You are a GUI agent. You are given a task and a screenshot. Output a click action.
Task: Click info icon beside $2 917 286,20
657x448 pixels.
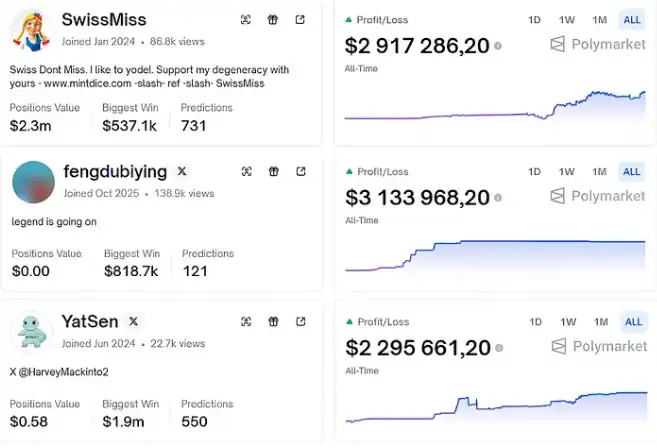click(498, 46)
